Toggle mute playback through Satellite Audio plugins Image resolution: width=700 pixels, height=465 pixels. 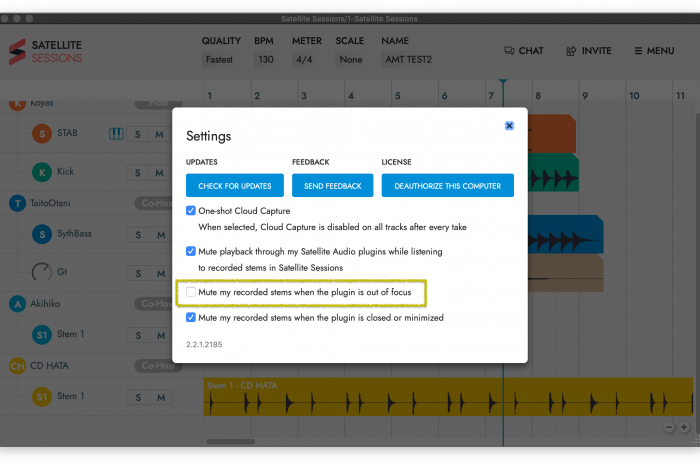pyautogui.click(x=191, y=251)
